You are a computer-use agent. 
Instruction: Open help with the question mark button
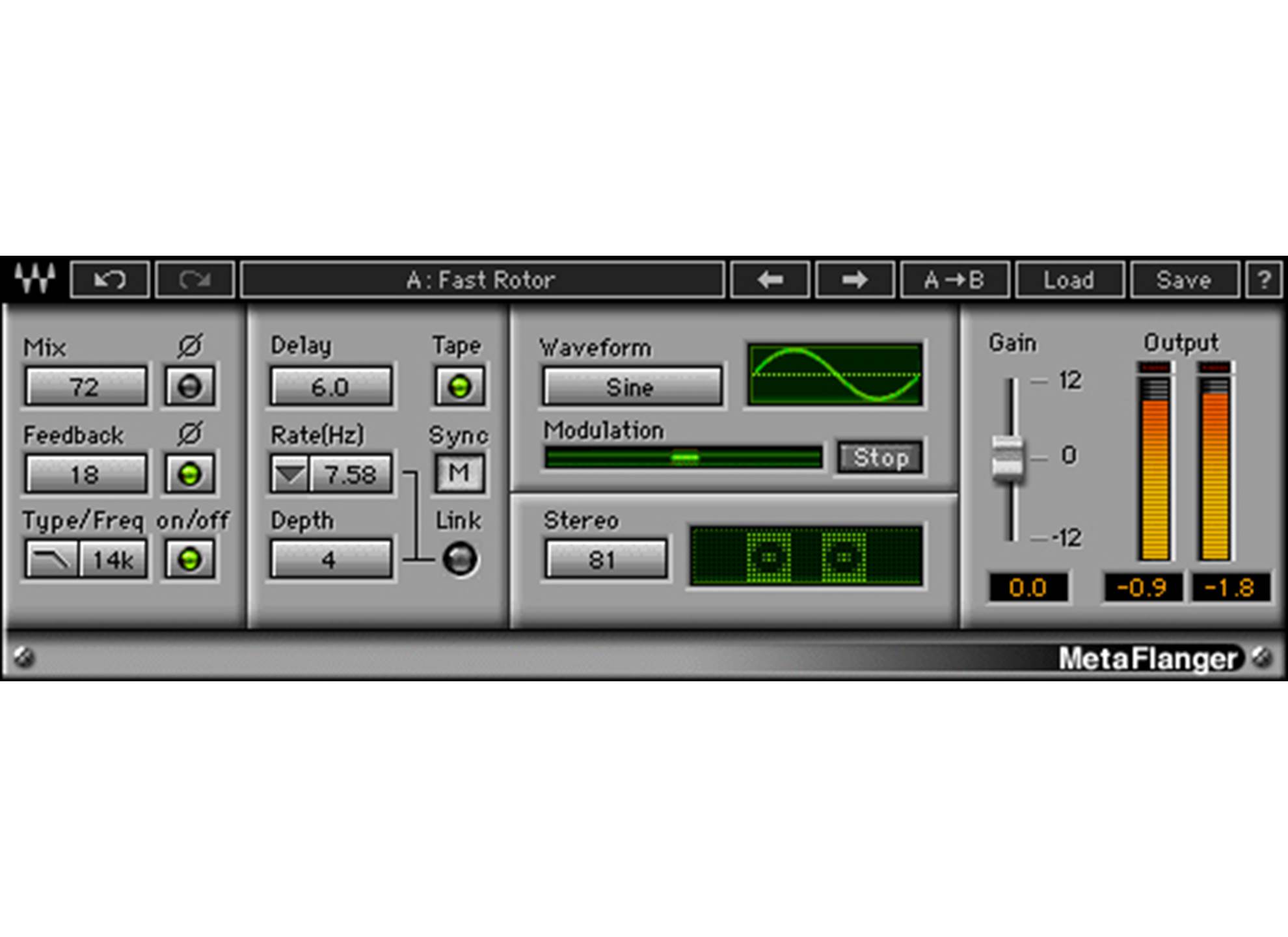point(1264,280)
